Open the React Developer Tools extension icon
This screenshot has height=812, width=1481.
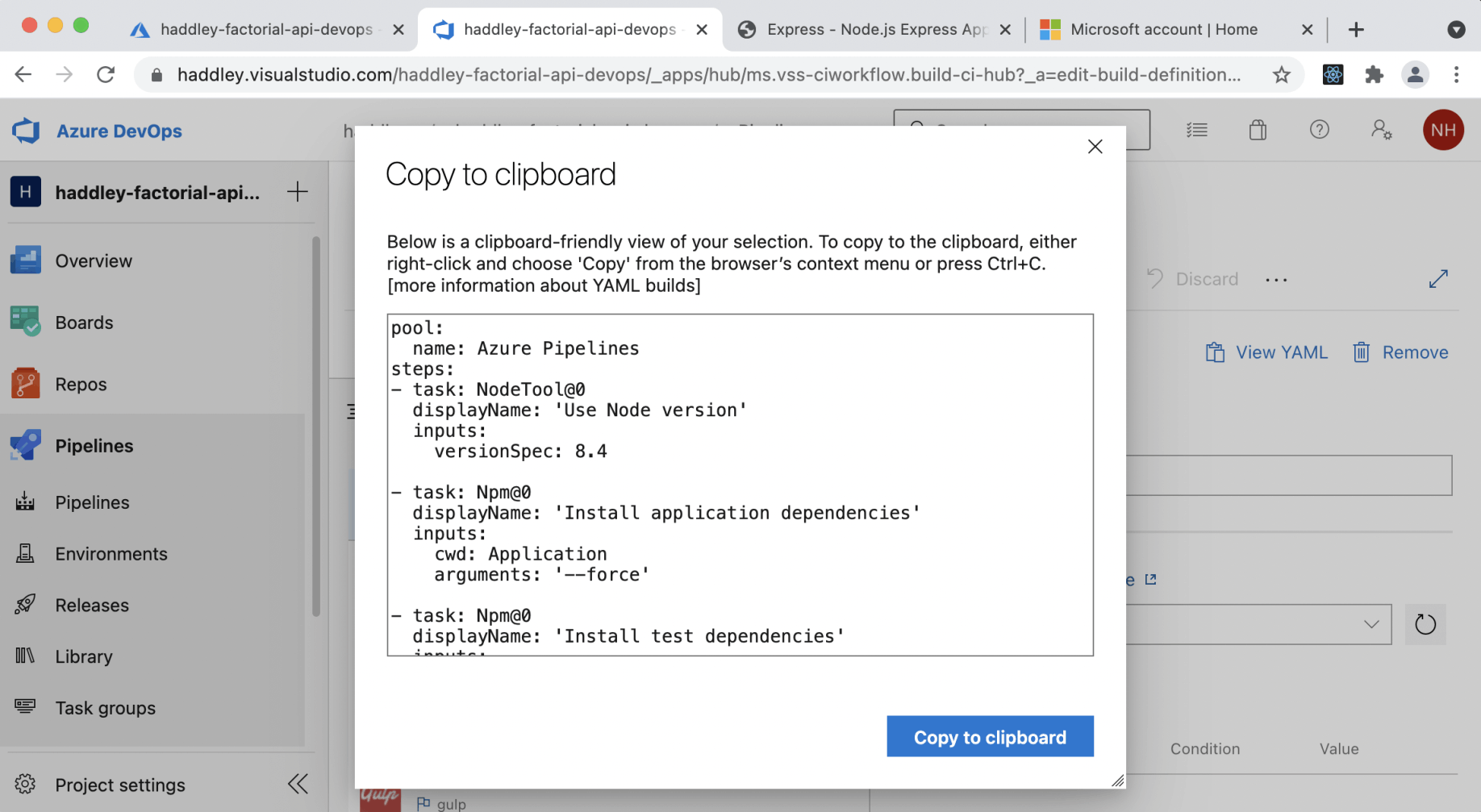[1333, 75]
